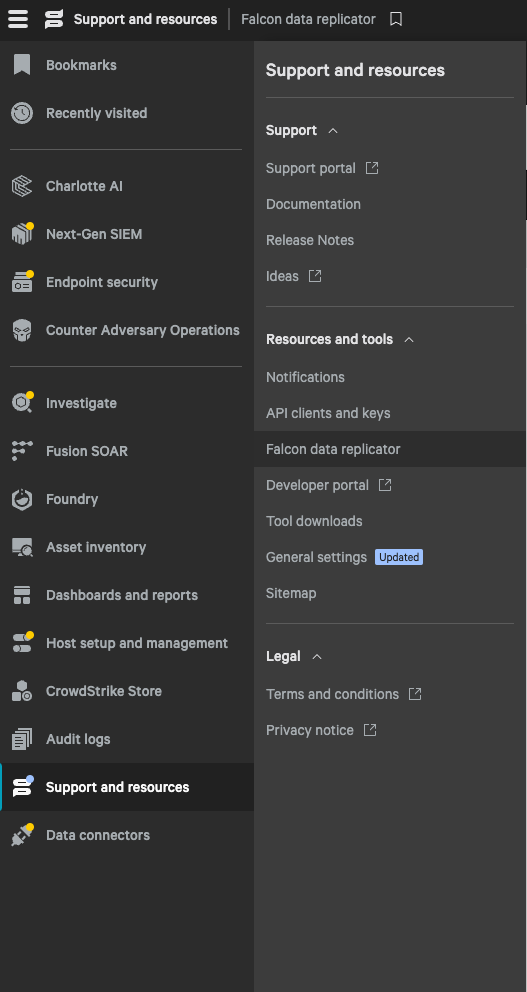Open the Sitemap link
The image size is (527, 992).
pos(291,593)
